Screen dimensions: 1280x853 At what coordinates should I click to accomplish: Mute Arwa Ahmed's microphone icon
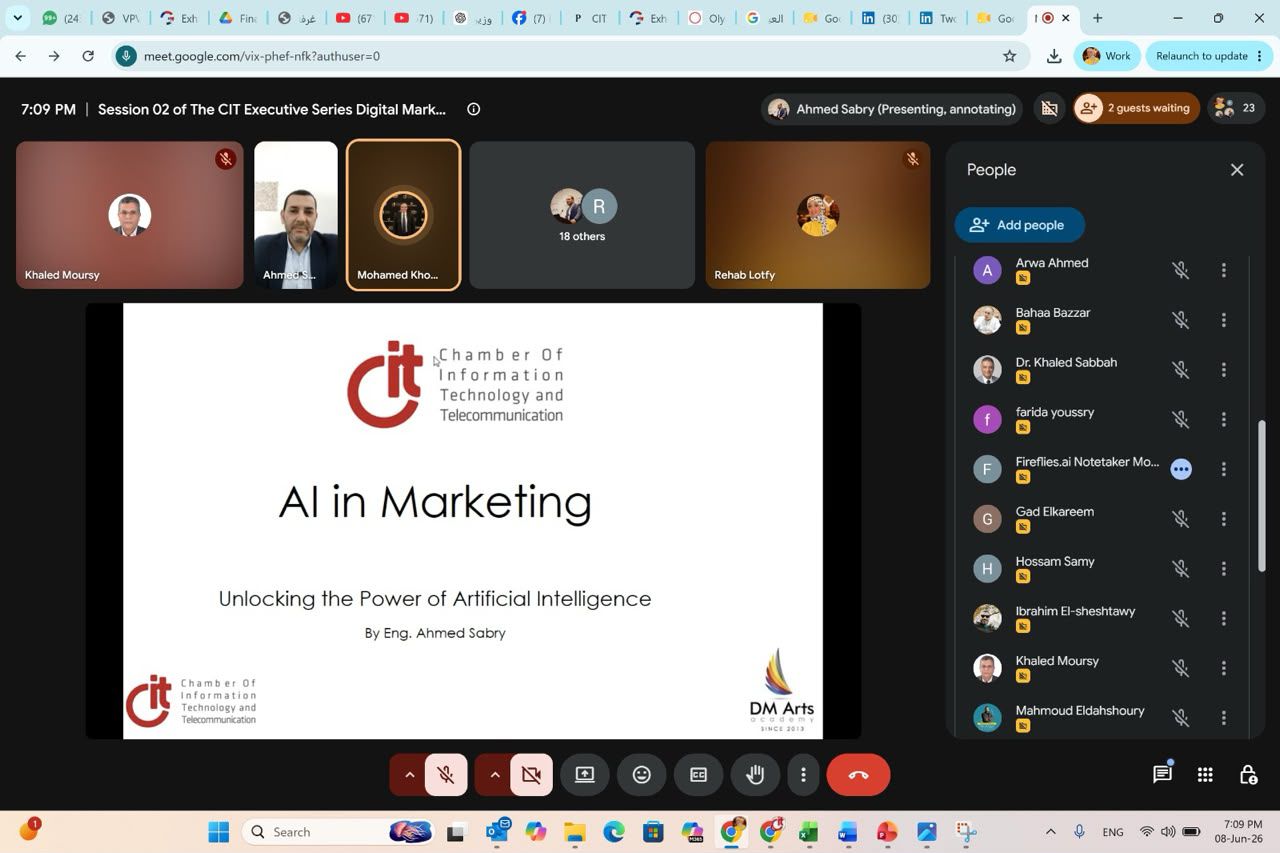click(x=1181, y=270)
